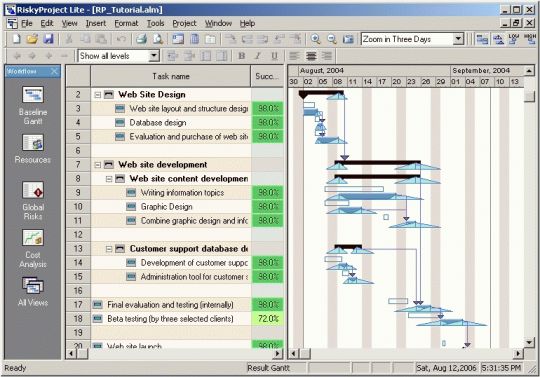Align text right
540x377 pixels.
[x=327, y=56]
